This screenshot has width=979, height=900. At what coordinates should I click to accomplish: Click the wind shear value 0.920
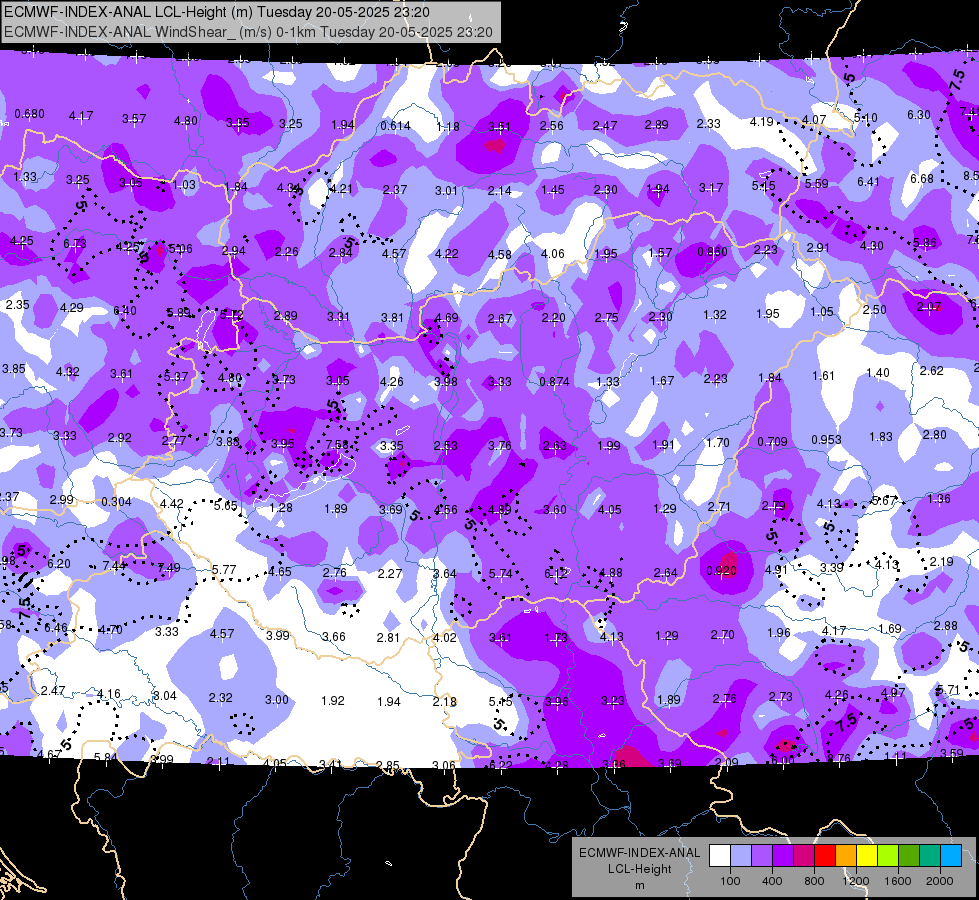coord(721,570)
